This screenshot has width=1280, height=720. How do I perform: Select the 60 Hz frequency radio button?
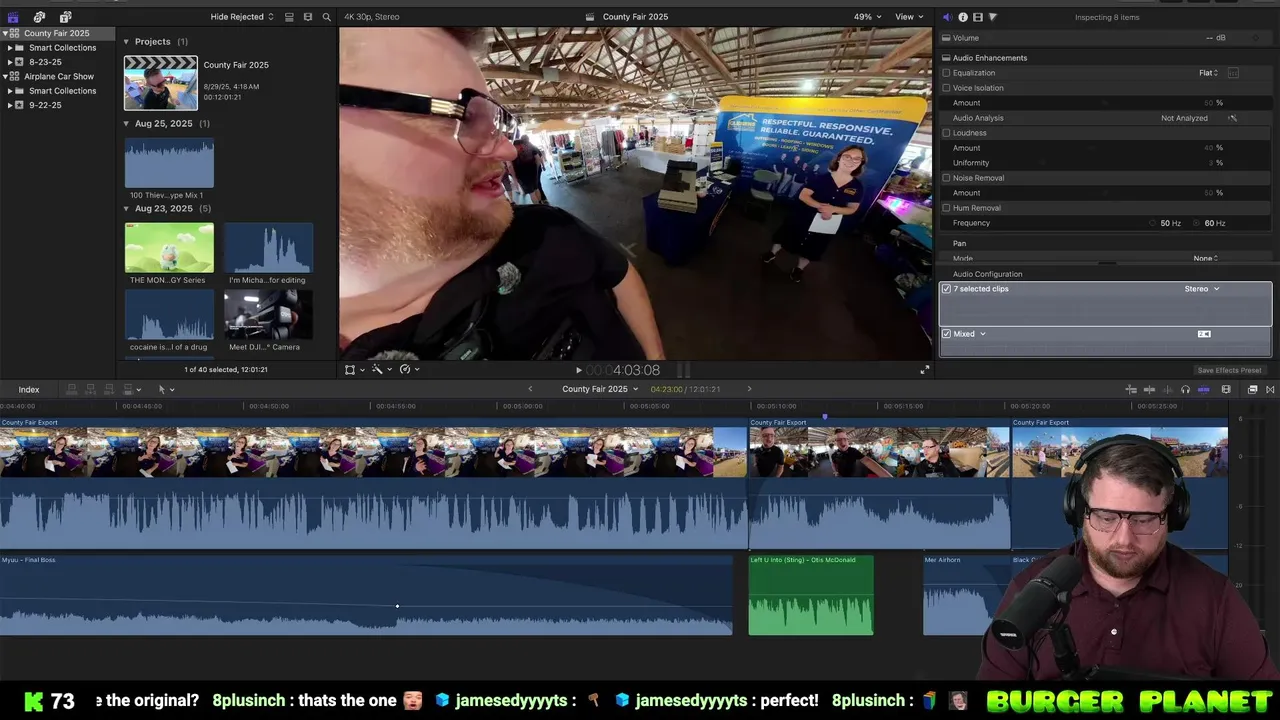1197,223
